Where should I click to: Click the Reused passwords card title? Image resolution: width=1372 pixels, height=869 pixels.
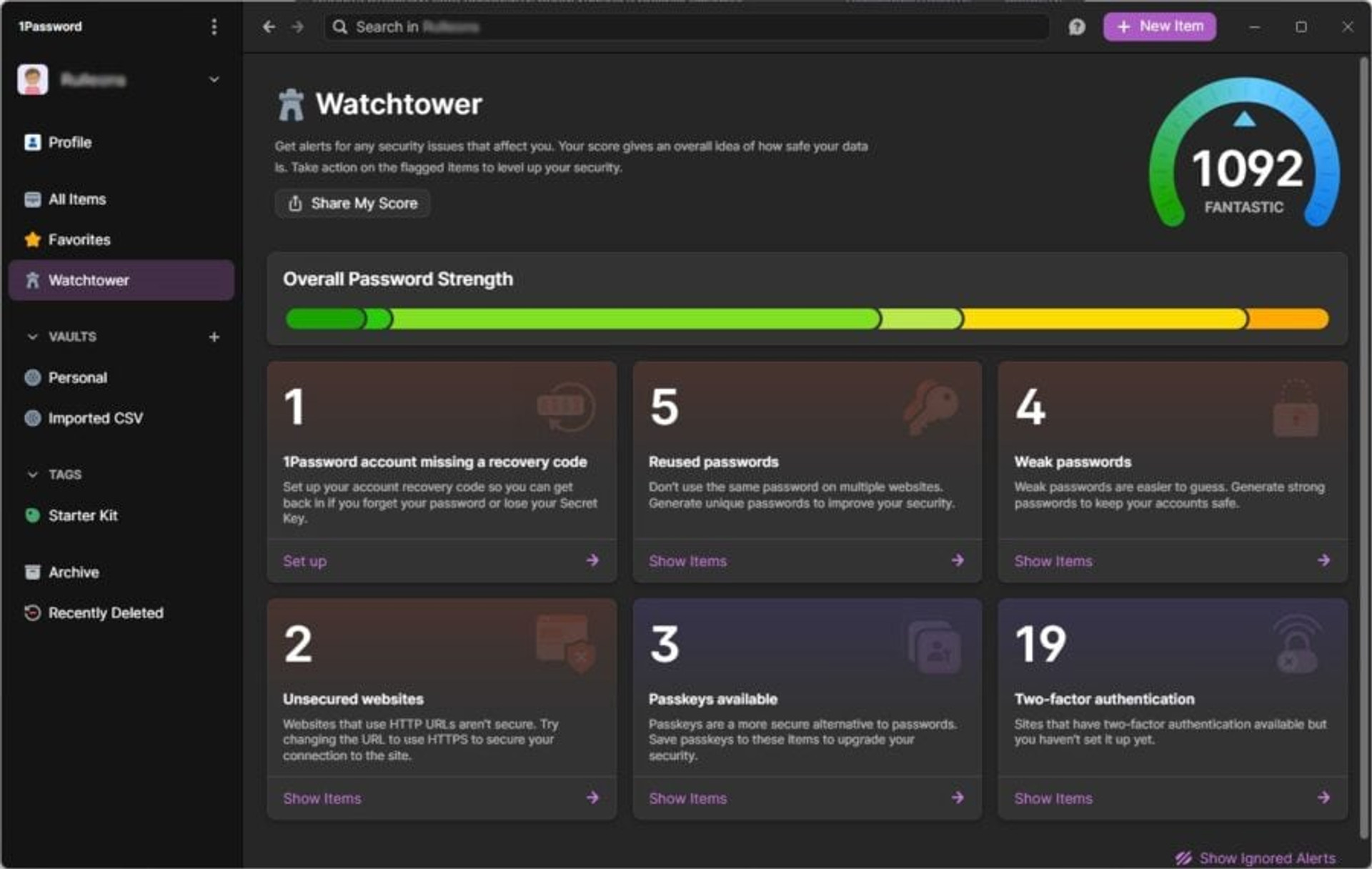713,462
